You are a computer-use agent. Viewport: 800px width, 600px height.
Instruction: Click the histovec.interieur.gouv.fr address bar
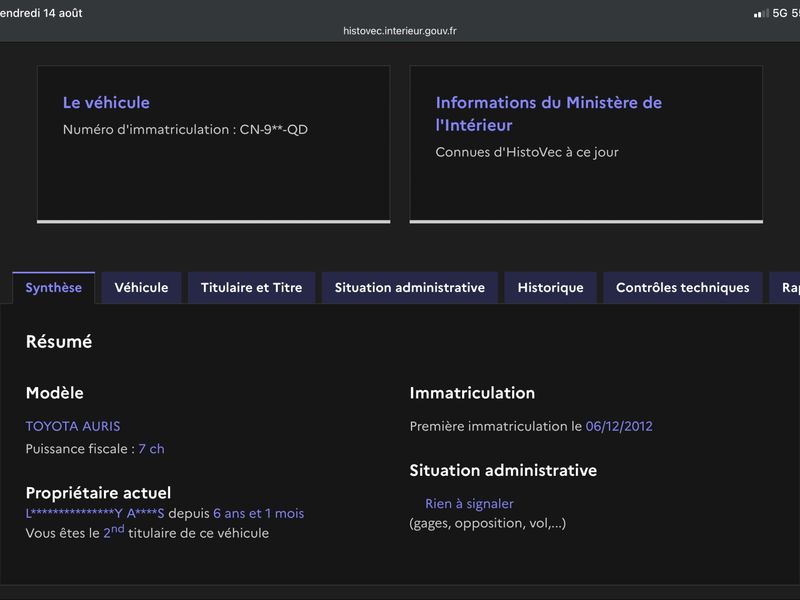(x=400, y=31)
